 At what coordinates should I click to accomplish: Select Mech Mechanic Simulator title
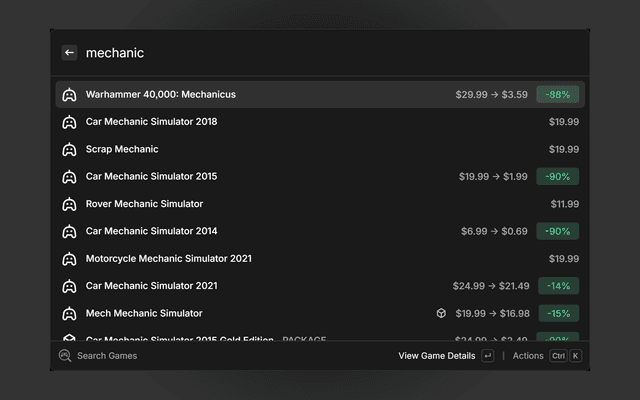pos(144,313)
